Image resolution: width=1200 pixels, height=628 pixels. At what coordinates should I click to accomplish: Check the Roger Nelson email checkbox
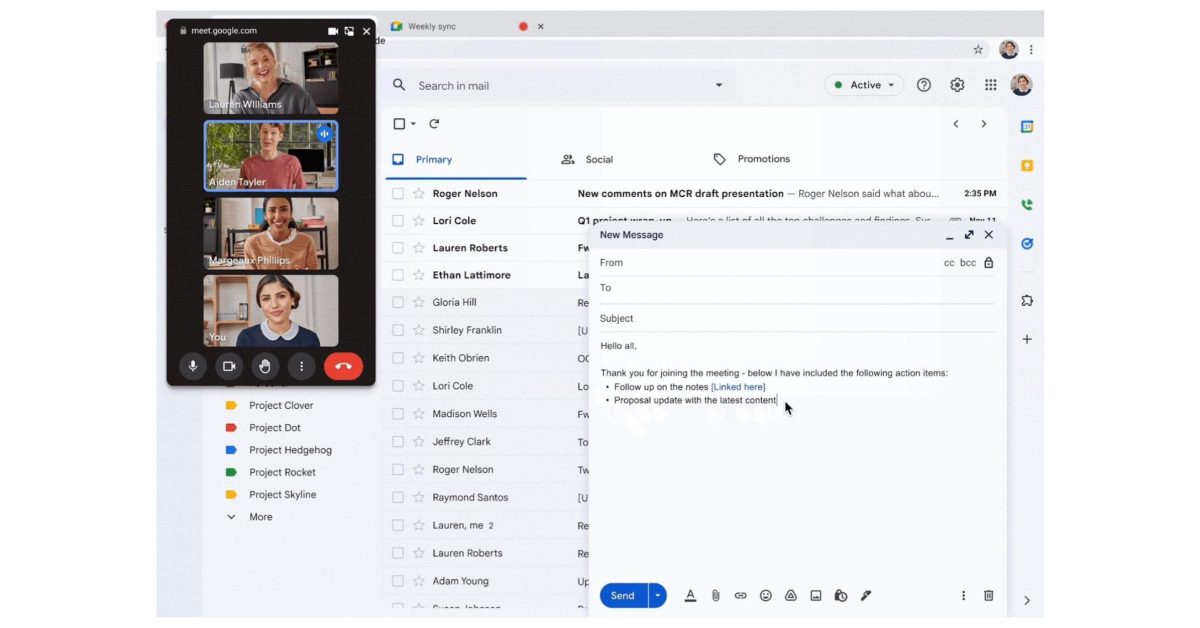click(x=398, y=194)
